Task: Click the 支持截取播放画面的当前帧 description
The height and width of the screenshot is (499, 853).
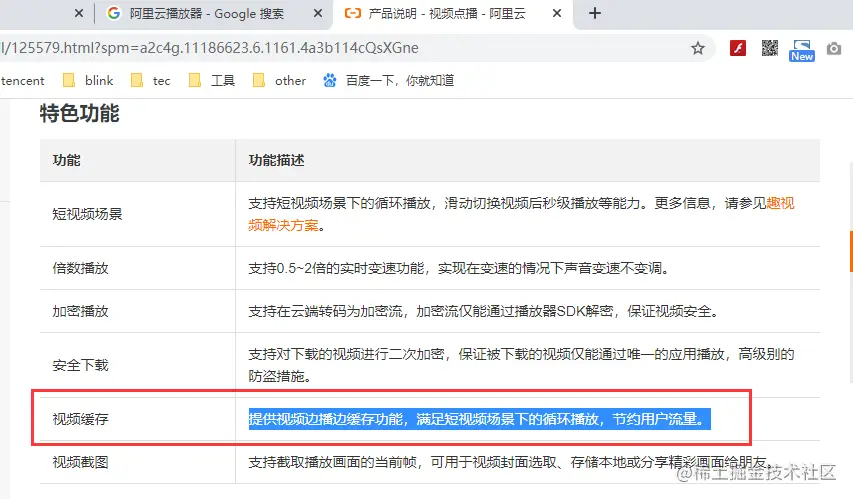Action: (x=509, y=462)
